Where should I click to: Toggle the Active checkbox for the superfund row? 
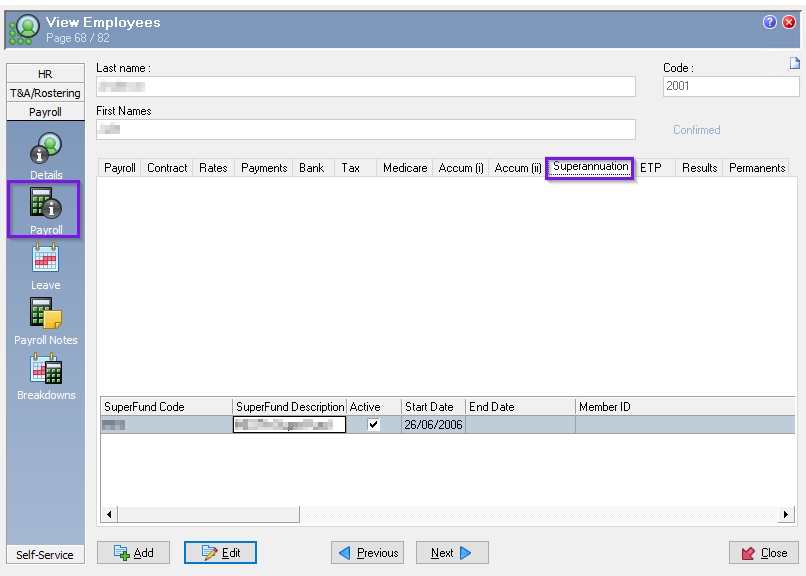pos(374,425)
